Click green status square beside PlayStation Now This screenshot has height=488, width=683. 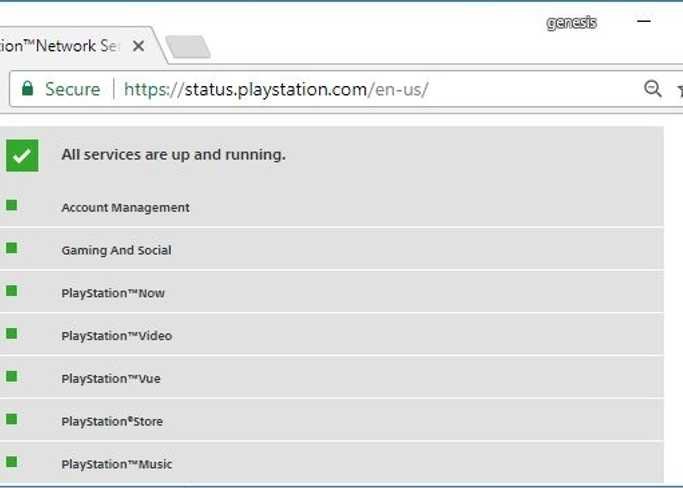[x=12, y=291]
